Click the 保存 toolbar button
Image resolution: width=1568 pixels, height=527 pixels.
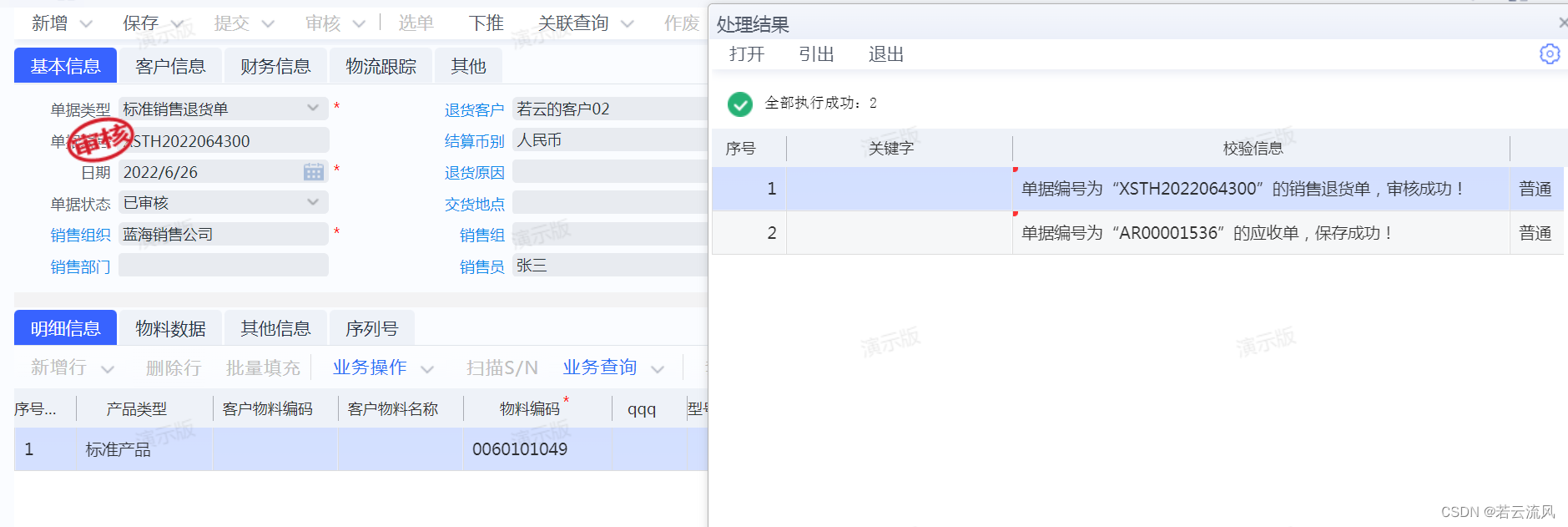tap(140, 23)
